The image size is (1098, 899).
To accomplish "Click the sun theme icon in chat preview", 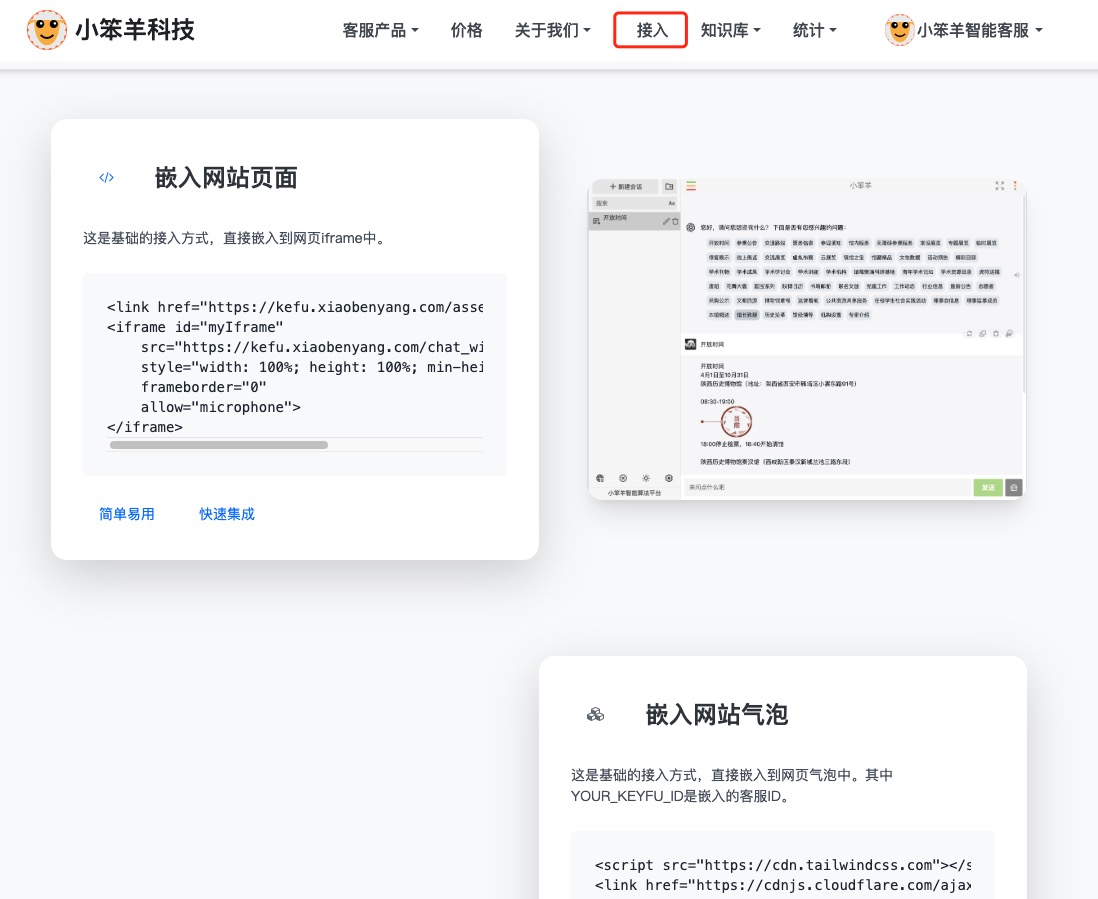I will (x=646, y=478).
